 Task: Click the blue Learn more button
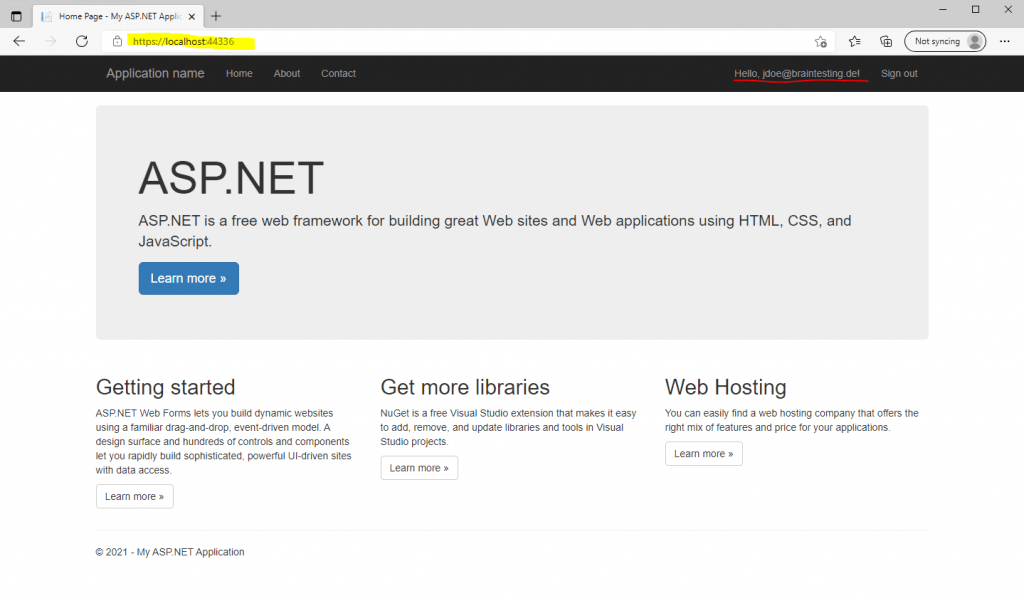coord(189,278)
